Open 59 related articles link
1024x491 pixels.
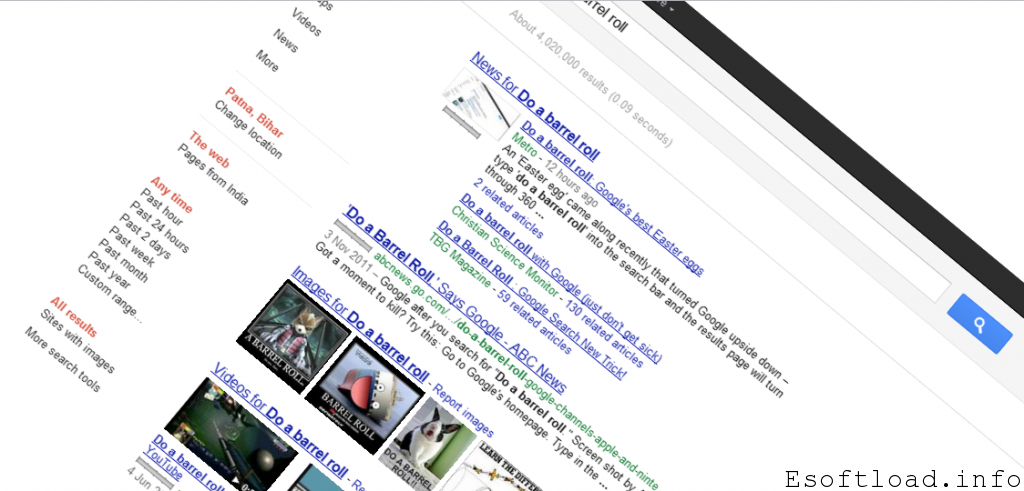[x=532, y=322]
